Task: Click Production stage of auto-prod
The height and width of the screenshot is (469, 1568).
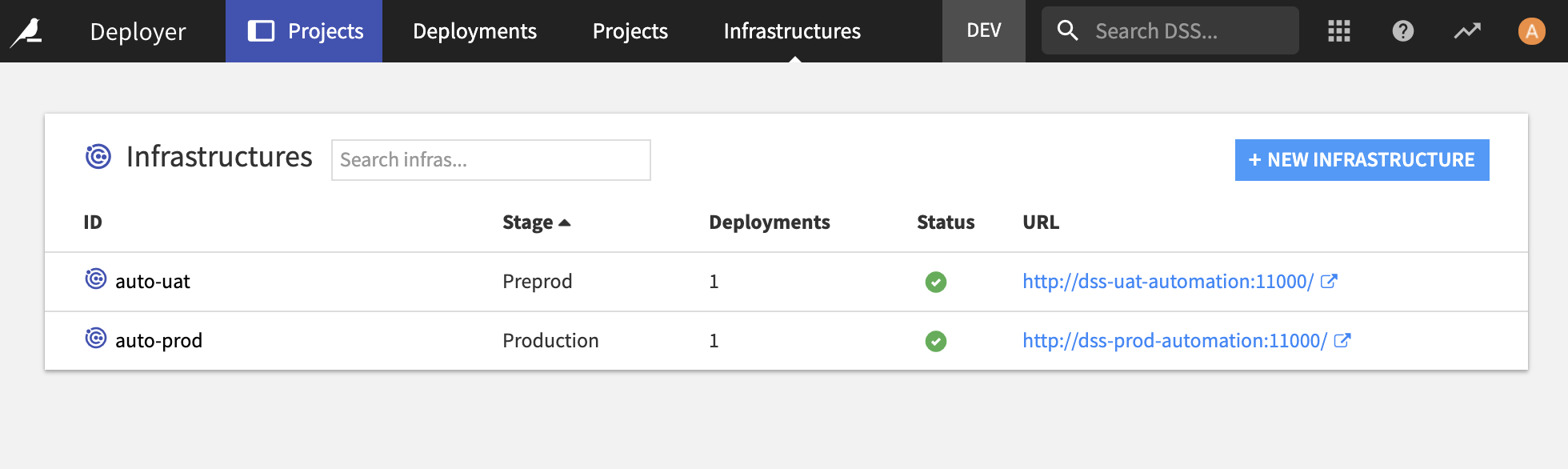Action: point(550,341)
